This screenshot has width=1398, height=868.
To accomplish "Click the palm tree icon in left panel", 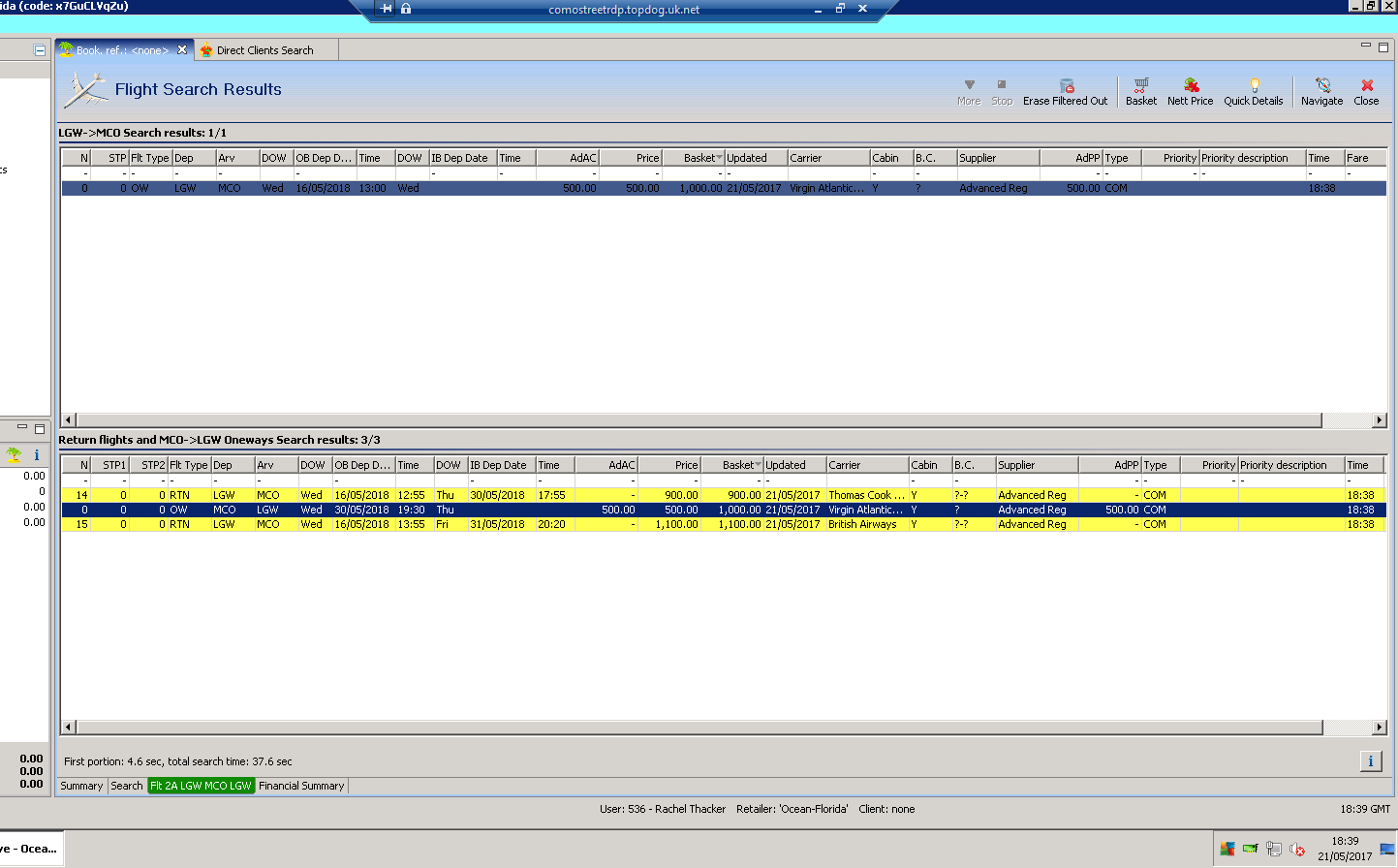I will tap(14, 454).
